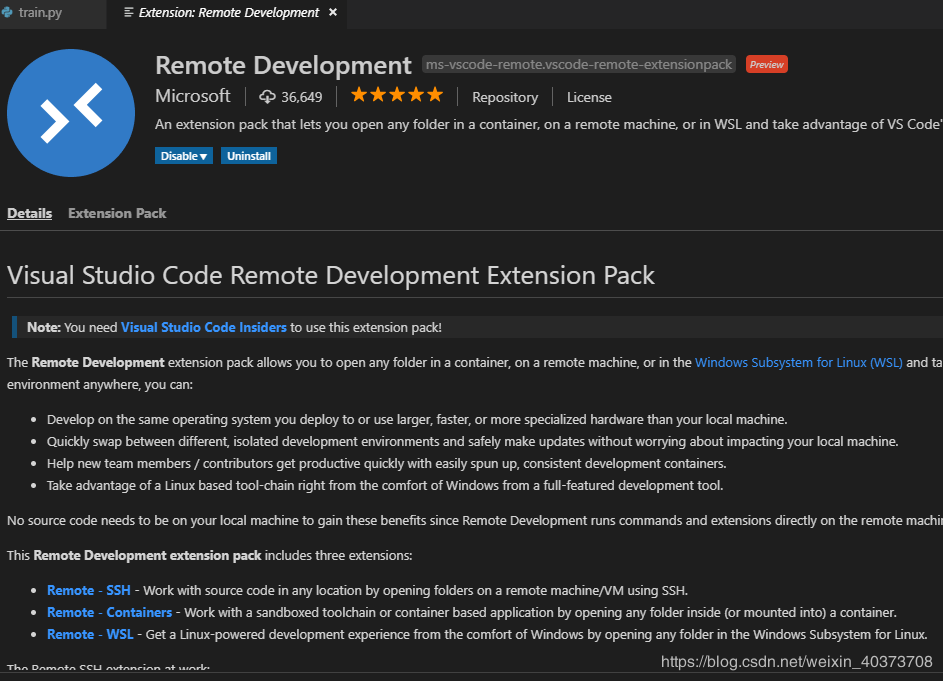943x681 pixels.
Task: Open the Disable dropdown
Action: [183, 156]
